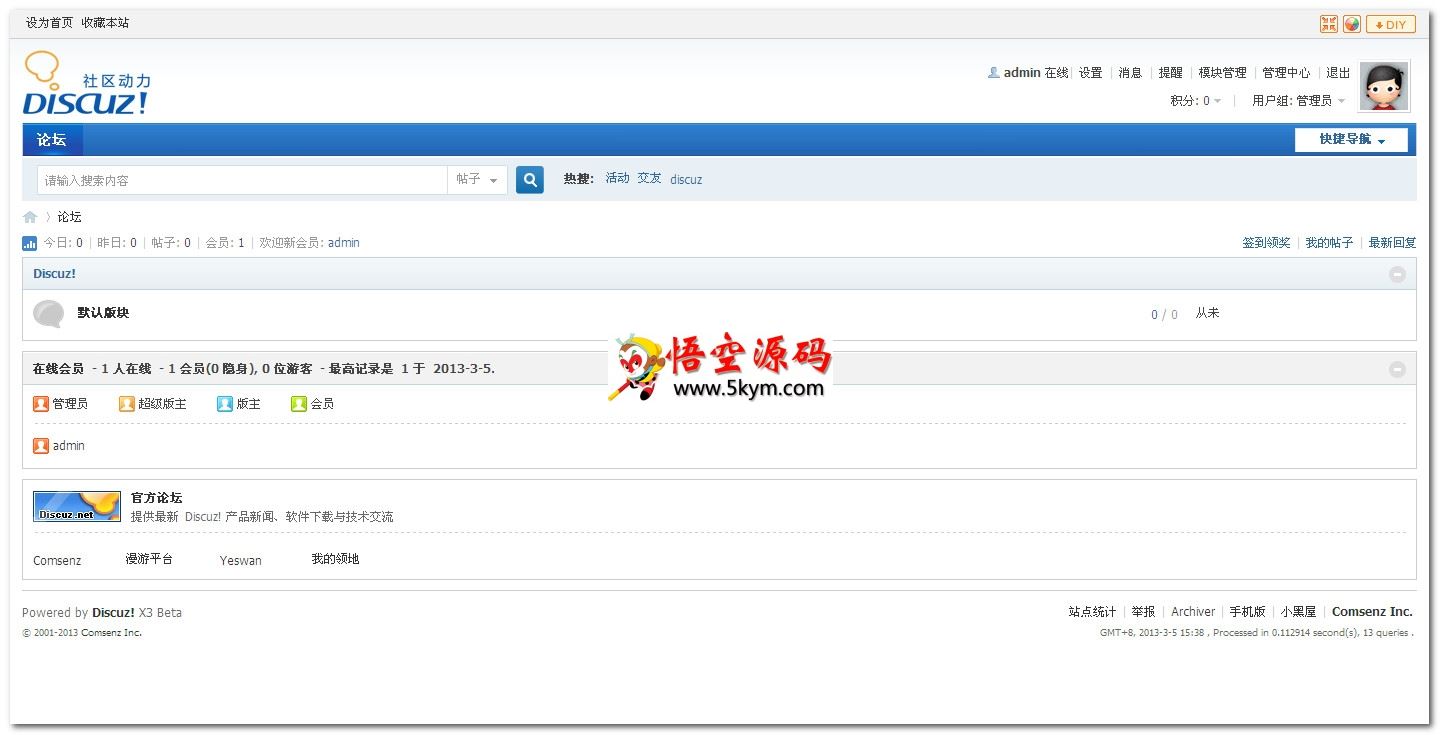The image size is (1440, 735).
Task: Open 小黑屋 footer link
Action: tap(1298, 612)
